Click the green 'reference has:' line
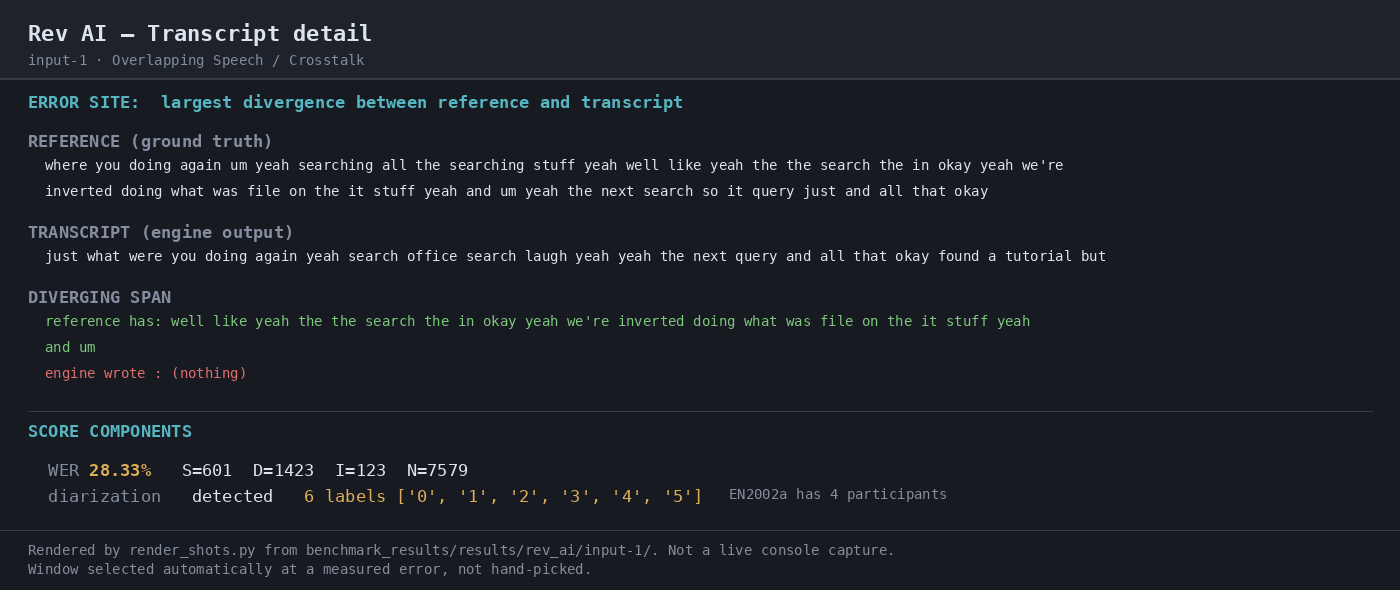Screen dimensions: 1400x590 pyautogui.click(x=537, y=322)
